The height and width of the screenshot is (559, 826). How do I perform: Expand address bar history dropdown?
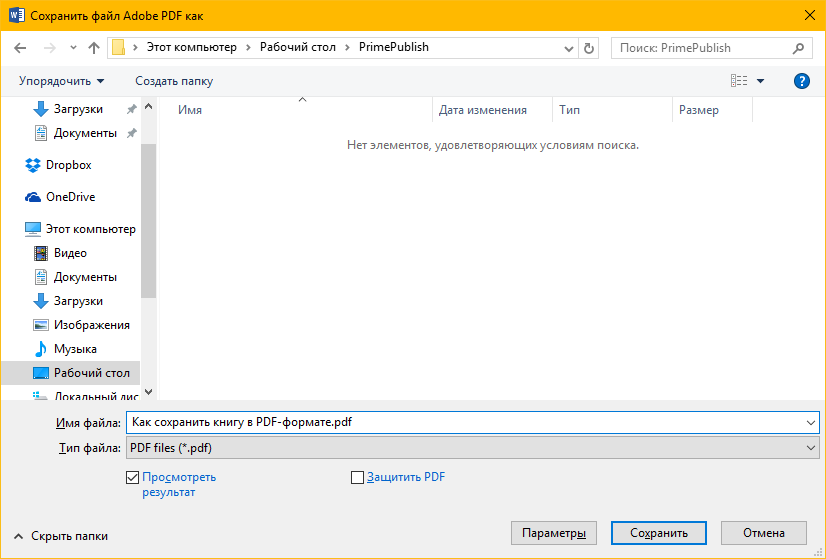click(x=568, y=48)
